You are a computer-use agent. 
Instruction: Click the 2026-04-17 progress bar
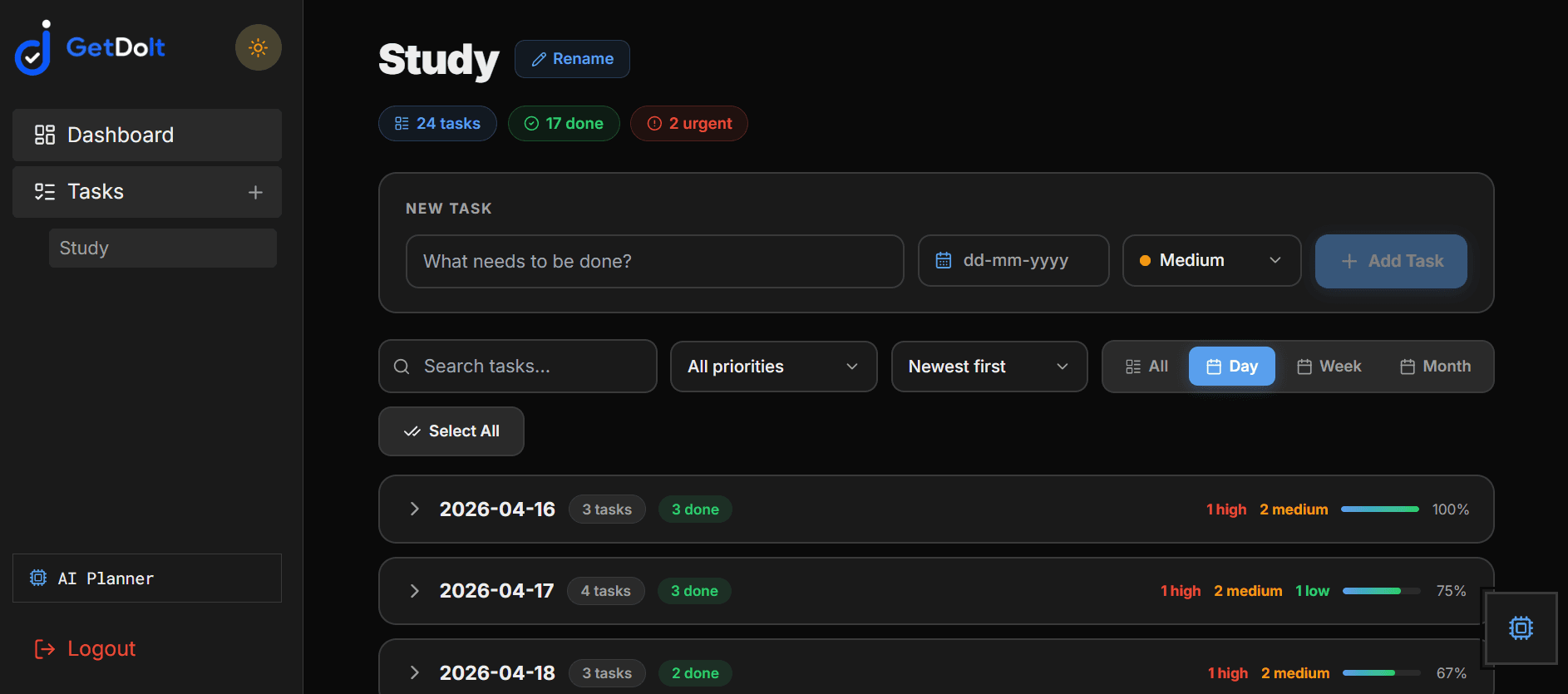point(1381,591)
